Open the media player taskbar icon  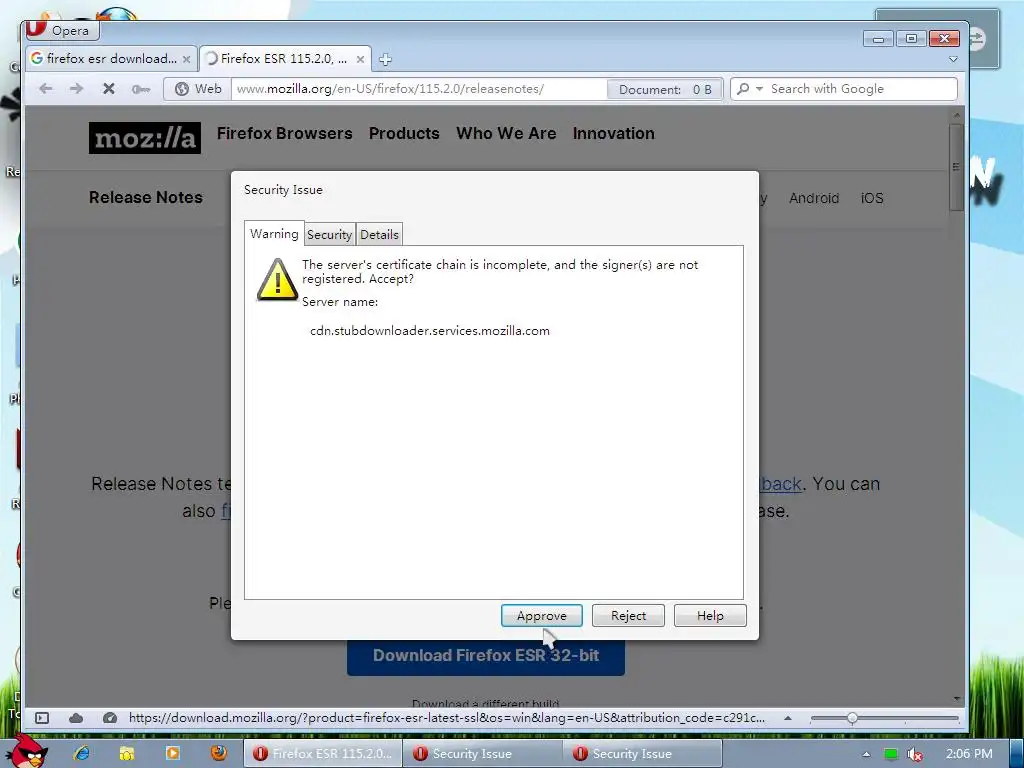click(173, 753)
